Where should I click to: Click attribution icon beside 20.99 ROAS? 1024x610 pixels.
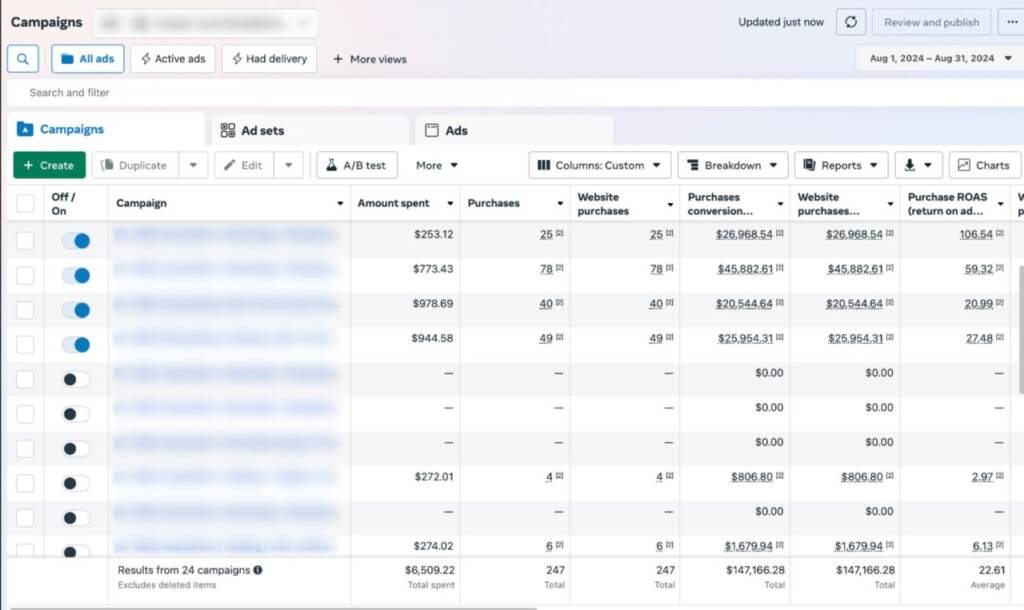click(1000, 302)
